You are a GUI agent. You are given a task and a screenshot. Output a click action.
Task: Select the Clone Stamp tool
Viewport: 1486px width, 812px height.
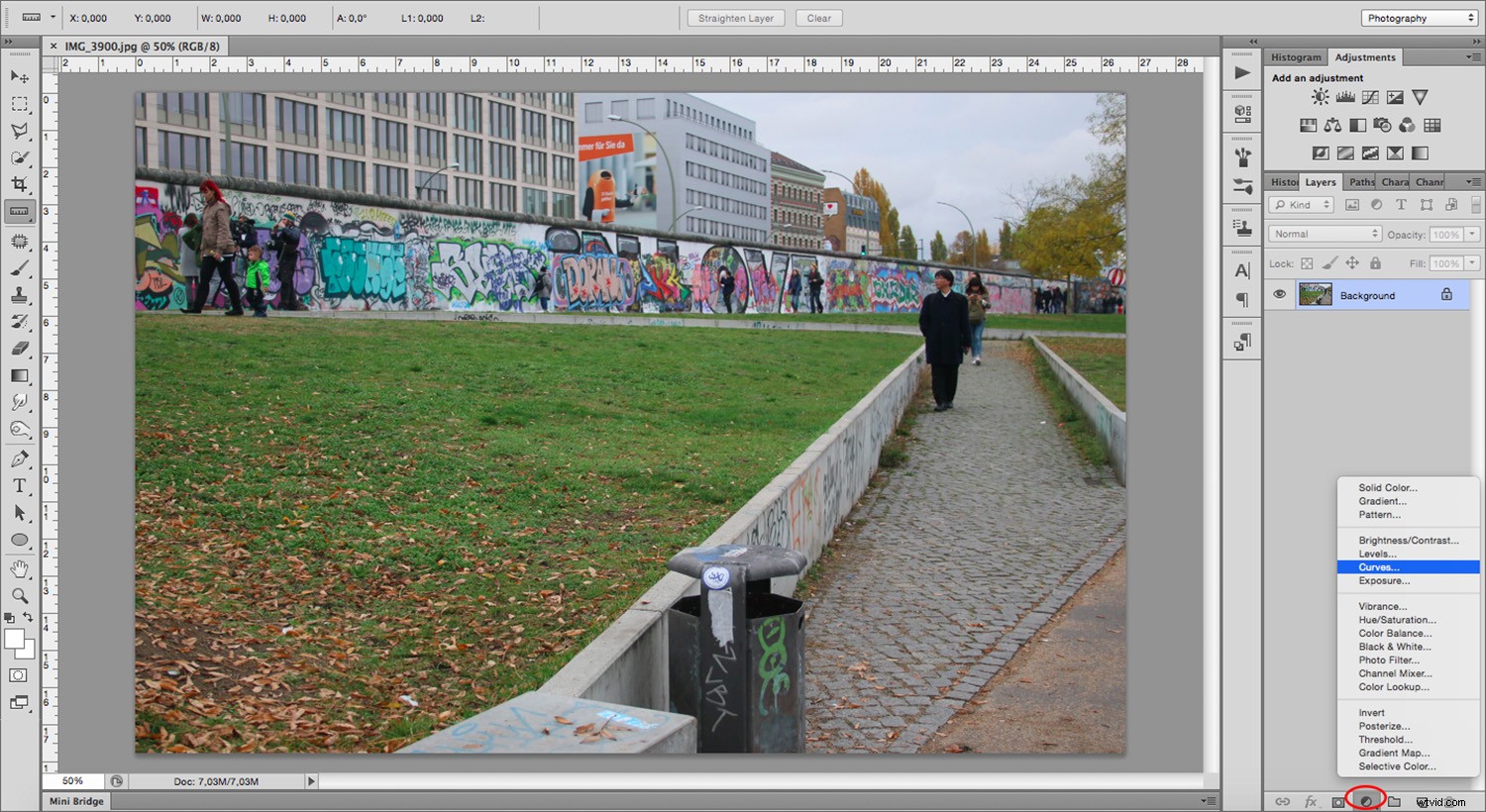pyautogui.click(x=20, y=293)
